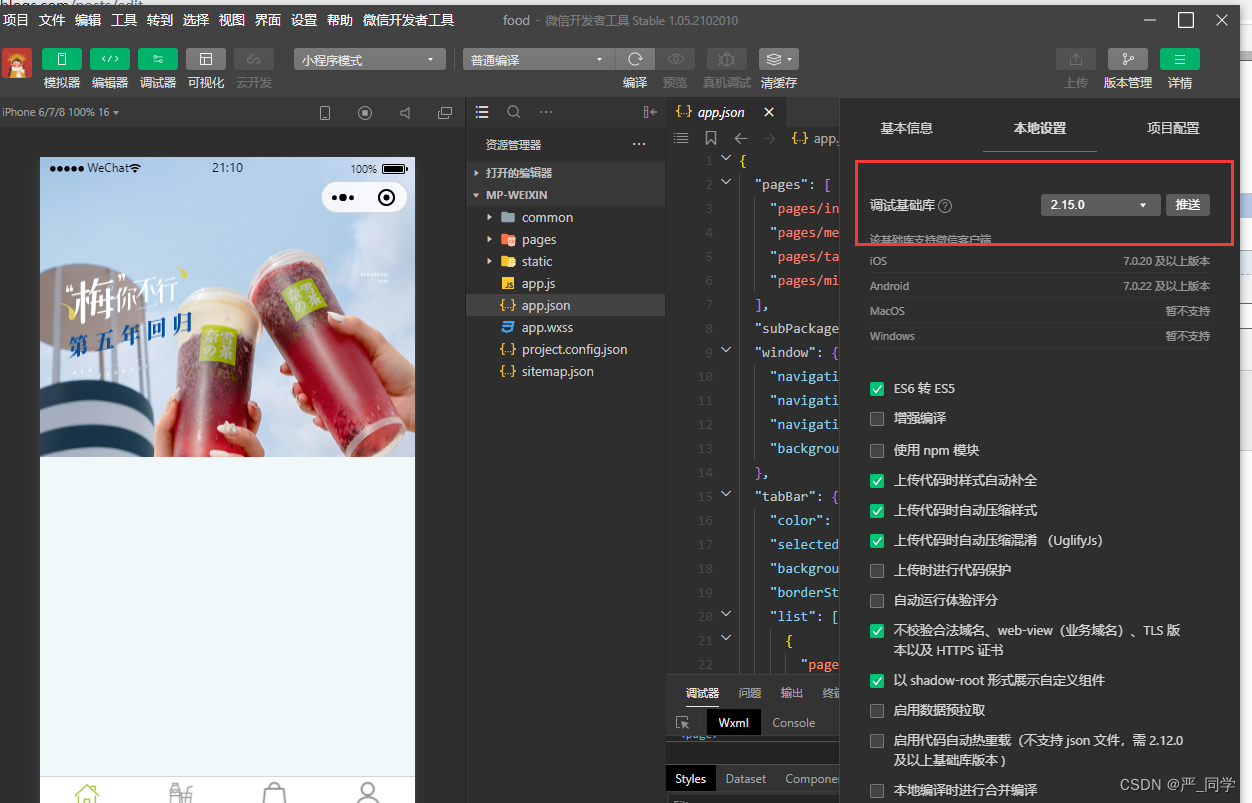Image resolution: width=1252 pixels, height=803 pixels.
Task: Click the 版本管理 version management button
Action: [x=1128, y=58]
